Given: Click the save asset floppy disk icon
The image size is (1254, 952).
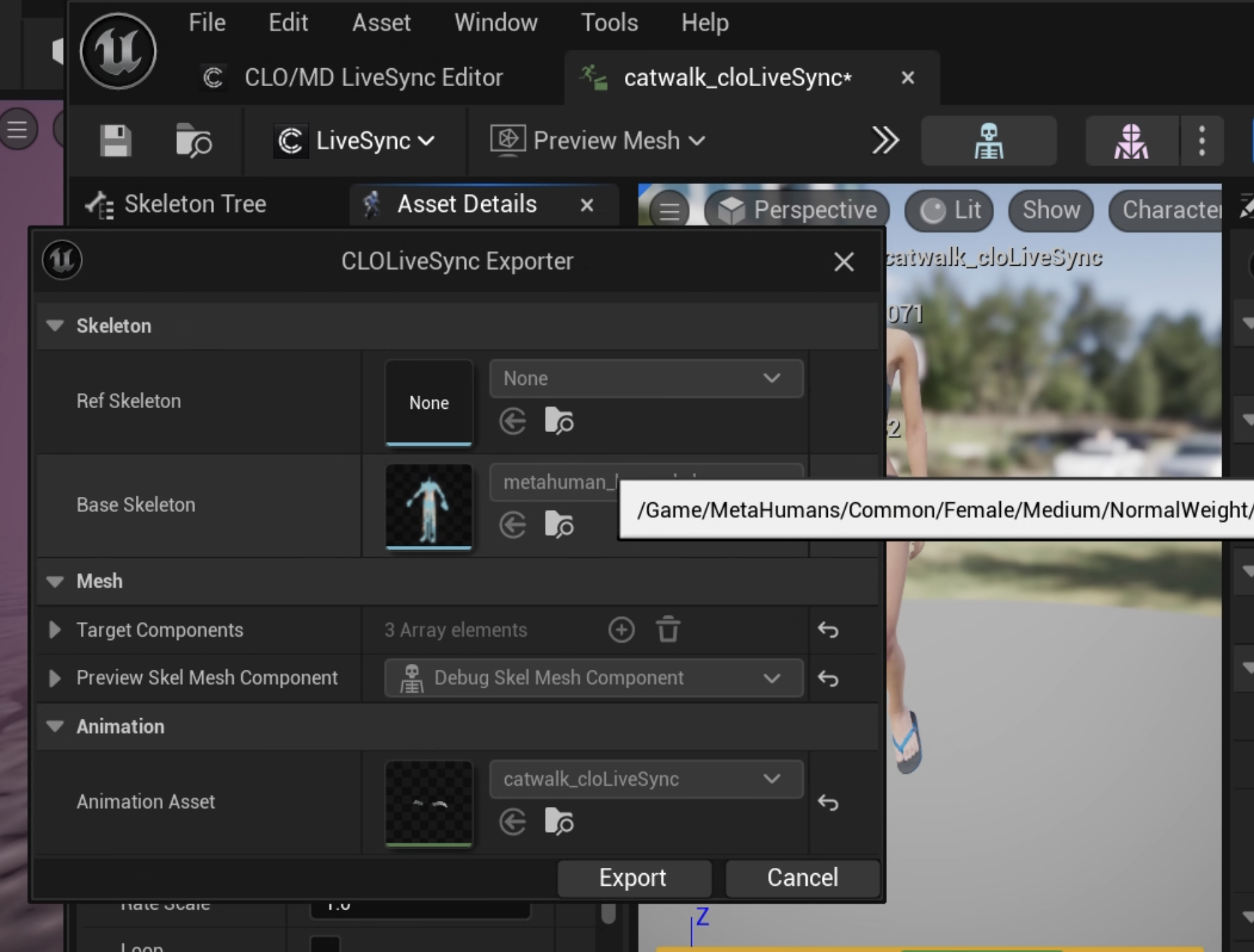Looking at the screenshot, I should (115, 140).
